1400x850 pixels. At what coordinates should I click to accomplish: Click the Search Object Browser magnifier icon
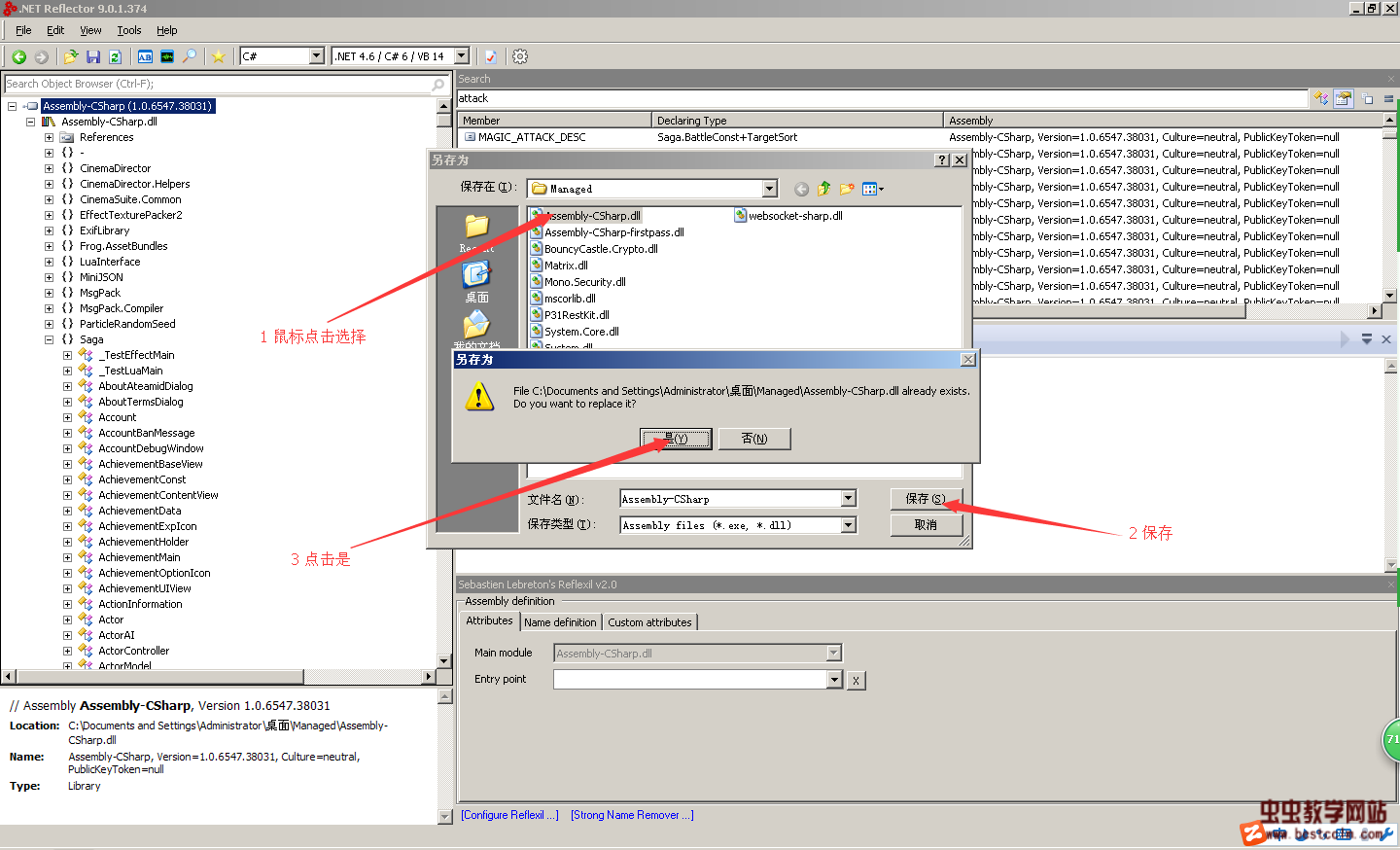(438, 85)
